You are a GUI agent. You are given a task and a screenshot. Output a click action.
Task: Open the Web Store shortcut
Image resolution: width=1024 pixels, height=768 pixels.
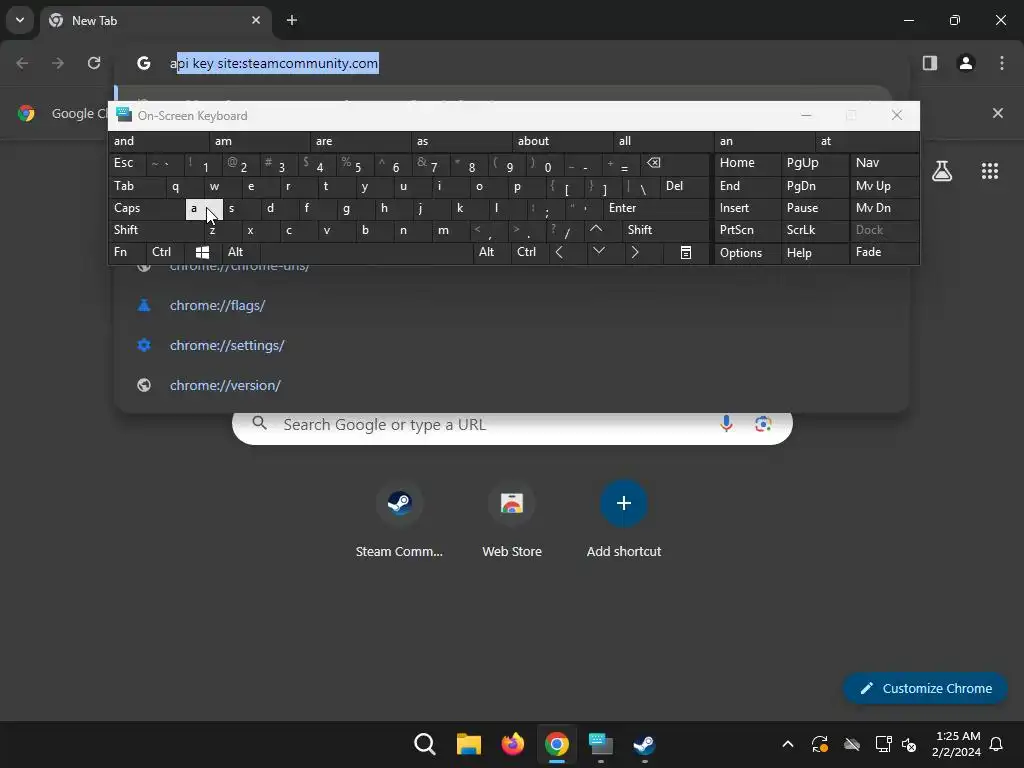point(511,521)
